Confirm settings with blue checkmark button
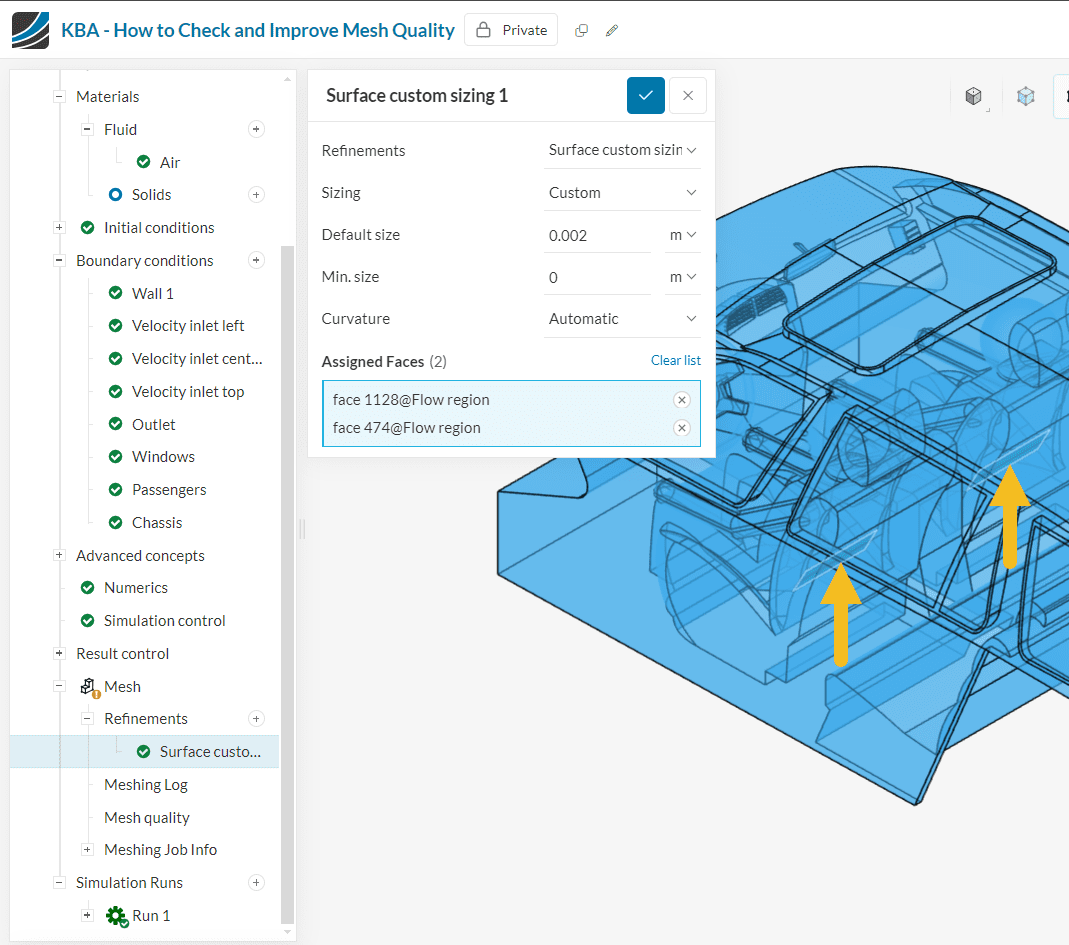1069x945 pixels. point(646,95)
